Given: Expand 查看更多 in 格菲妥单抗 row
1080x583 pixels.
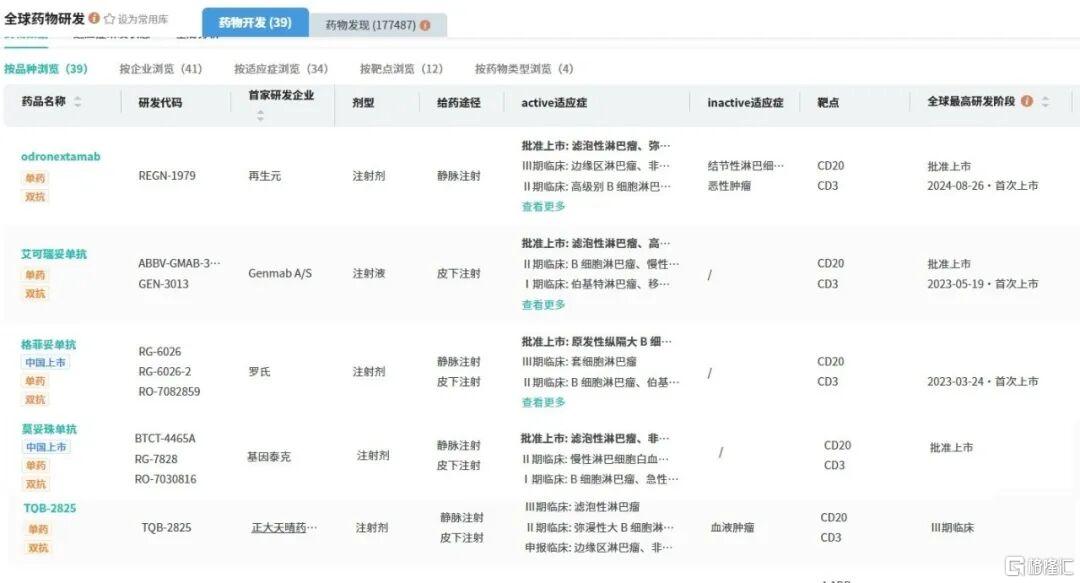Looking at the screenshot, I should (543, 402).
